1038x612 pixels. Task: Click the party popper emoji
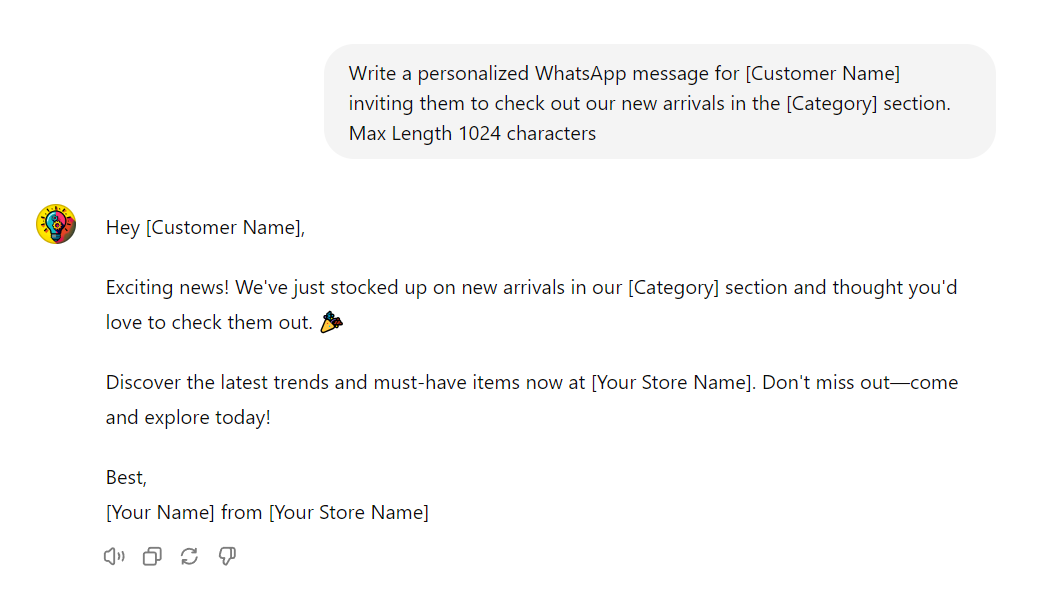[331, 323]
